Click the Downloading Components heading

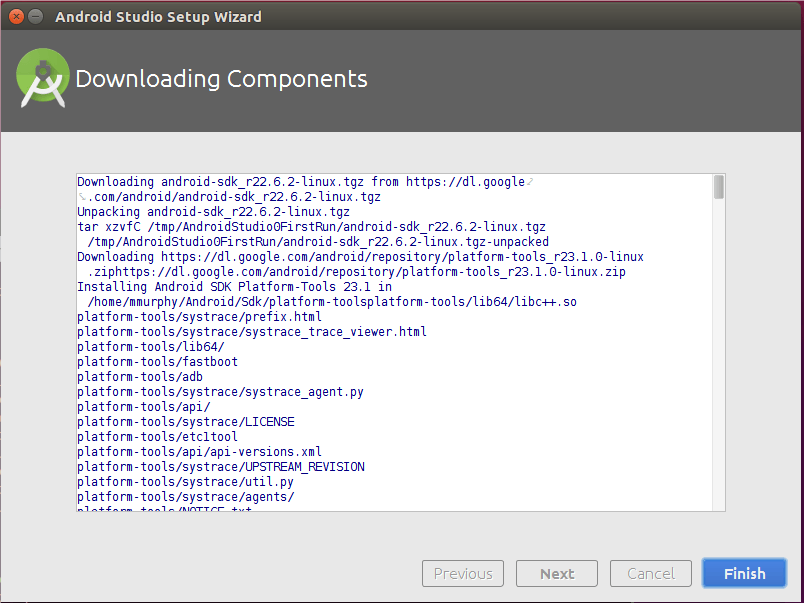pyautogui.click(x=221, y=79)
